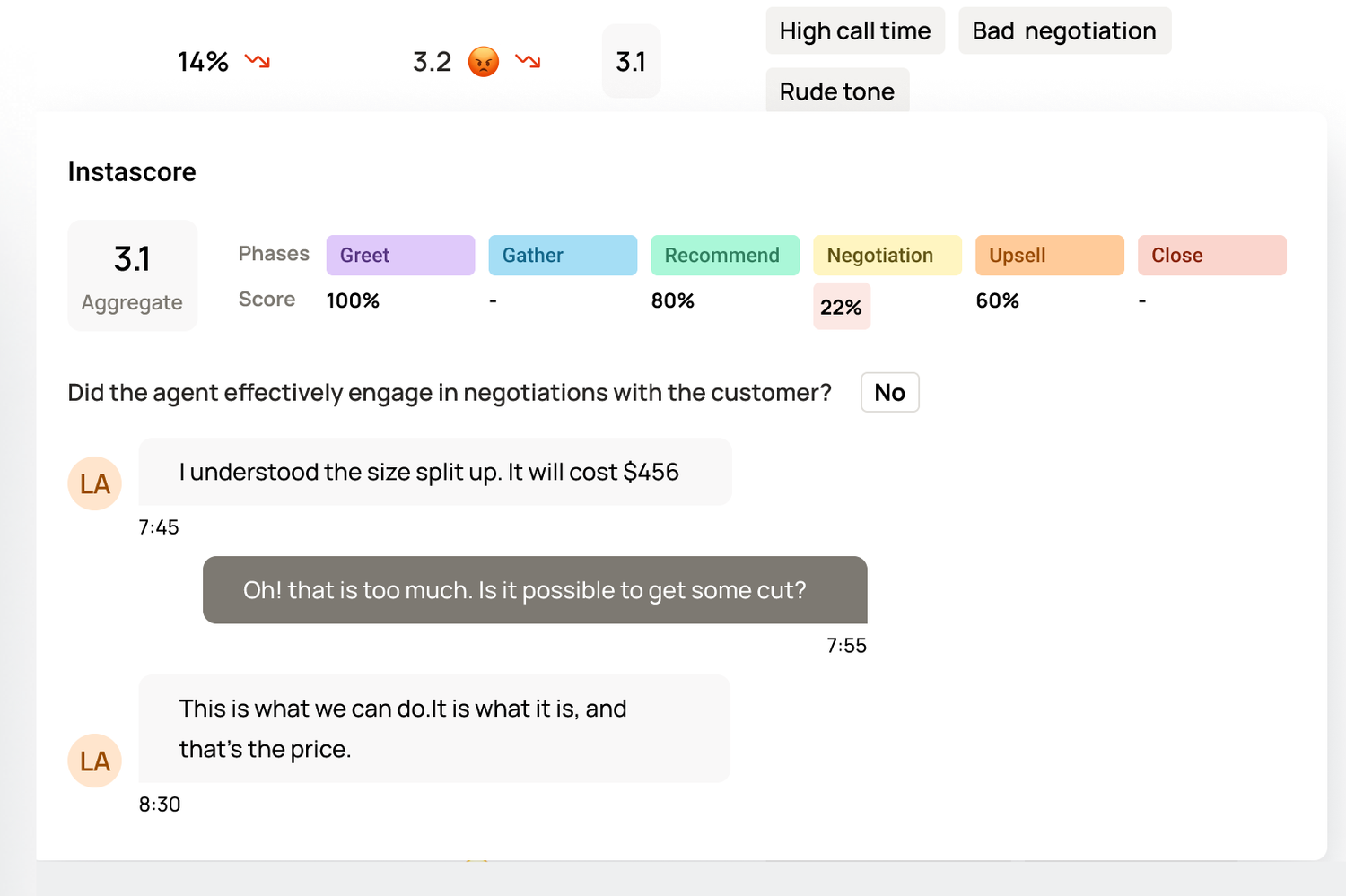Viewport: 1346px width, 896px height.
Task: Click the second LA agent avatar
Action: point(94,761)
